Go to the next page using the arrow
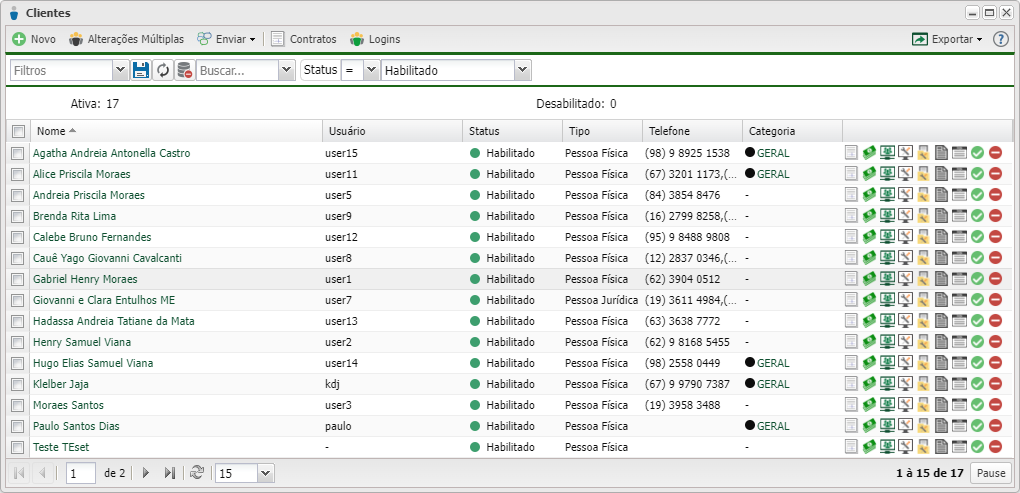The height and width of the screenshot is (493, 1020). coord(146,473)
